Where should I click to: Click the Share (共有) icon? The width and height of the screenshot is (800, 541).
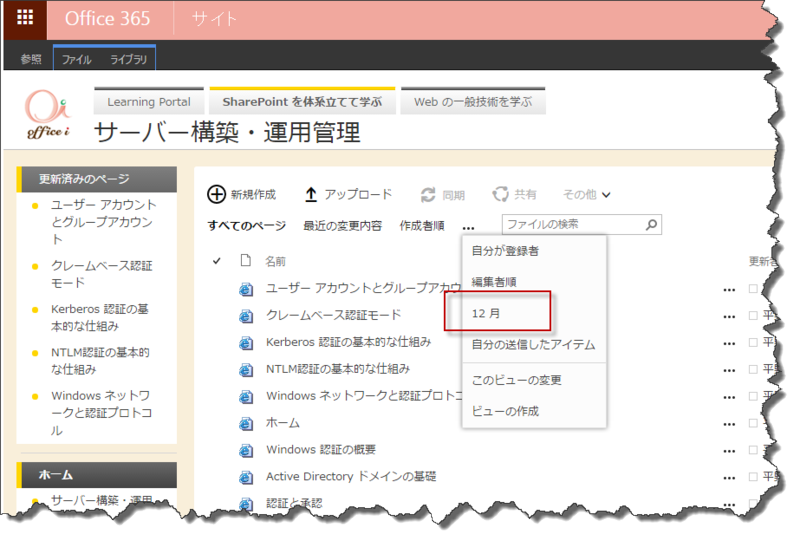501,194
